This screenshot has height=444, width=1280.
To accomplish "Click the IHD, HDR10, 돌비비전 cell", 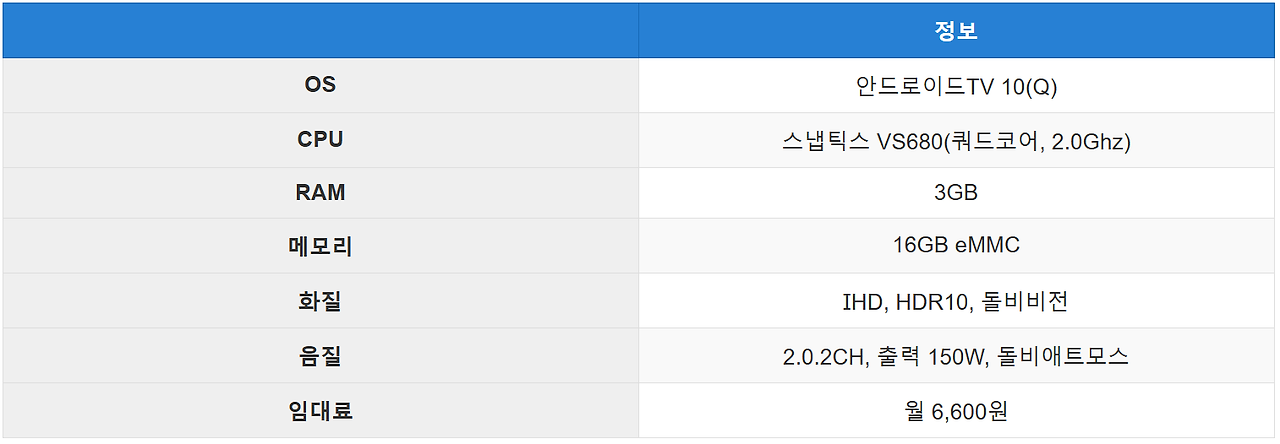I will [957, 301].
